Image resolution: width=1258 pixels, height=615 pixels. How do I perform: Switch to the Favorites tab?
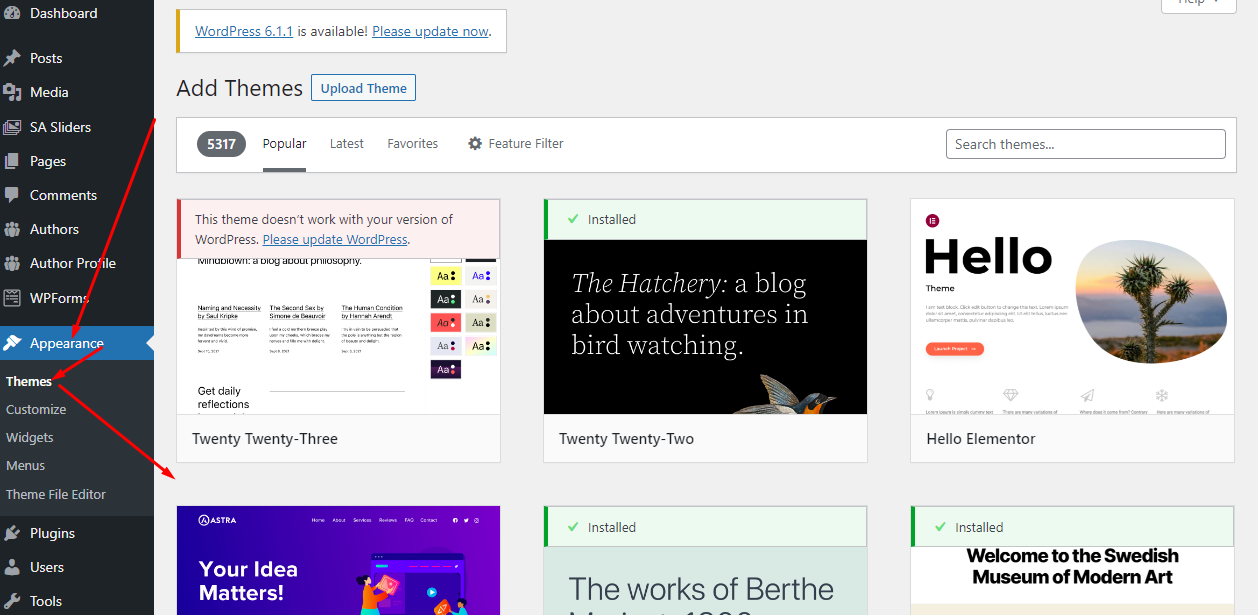[x=413, y=144]
